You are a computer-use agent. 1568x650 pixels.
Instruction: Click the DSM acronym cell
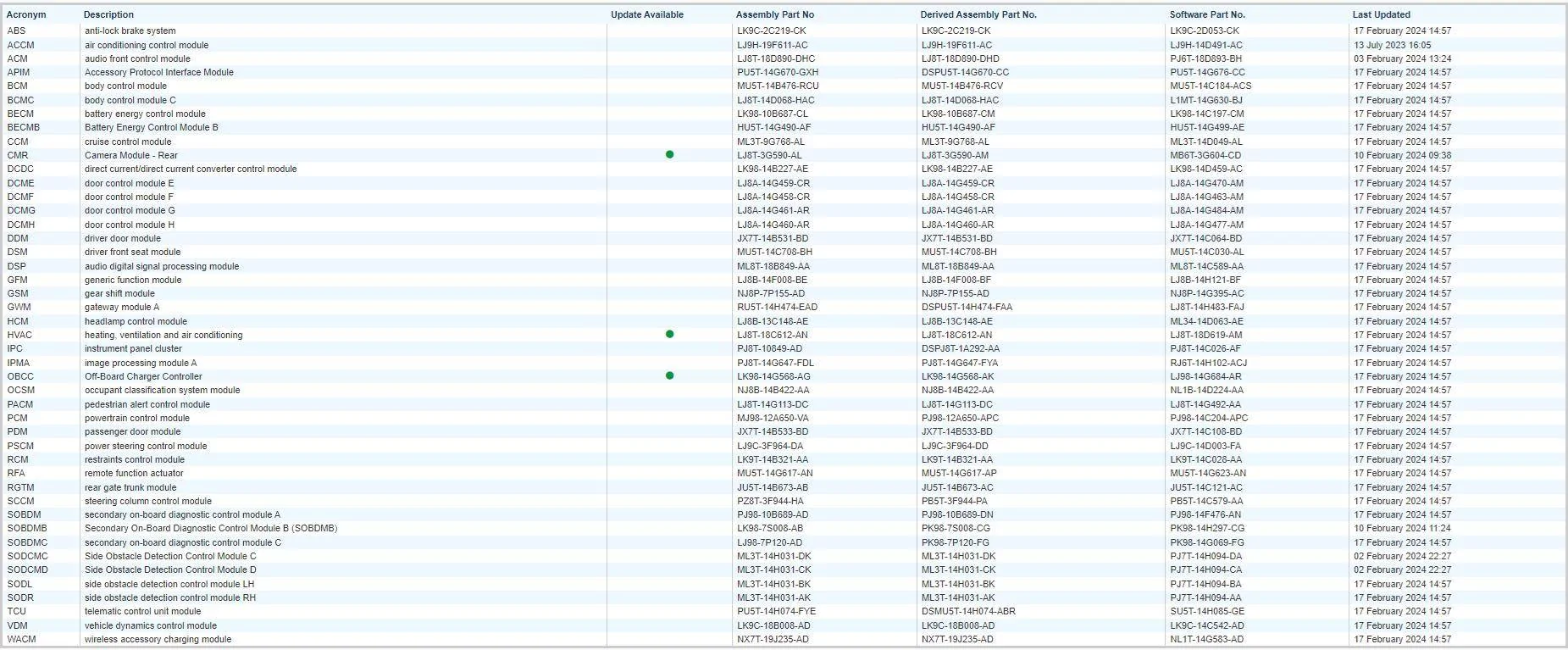point(17,253)
